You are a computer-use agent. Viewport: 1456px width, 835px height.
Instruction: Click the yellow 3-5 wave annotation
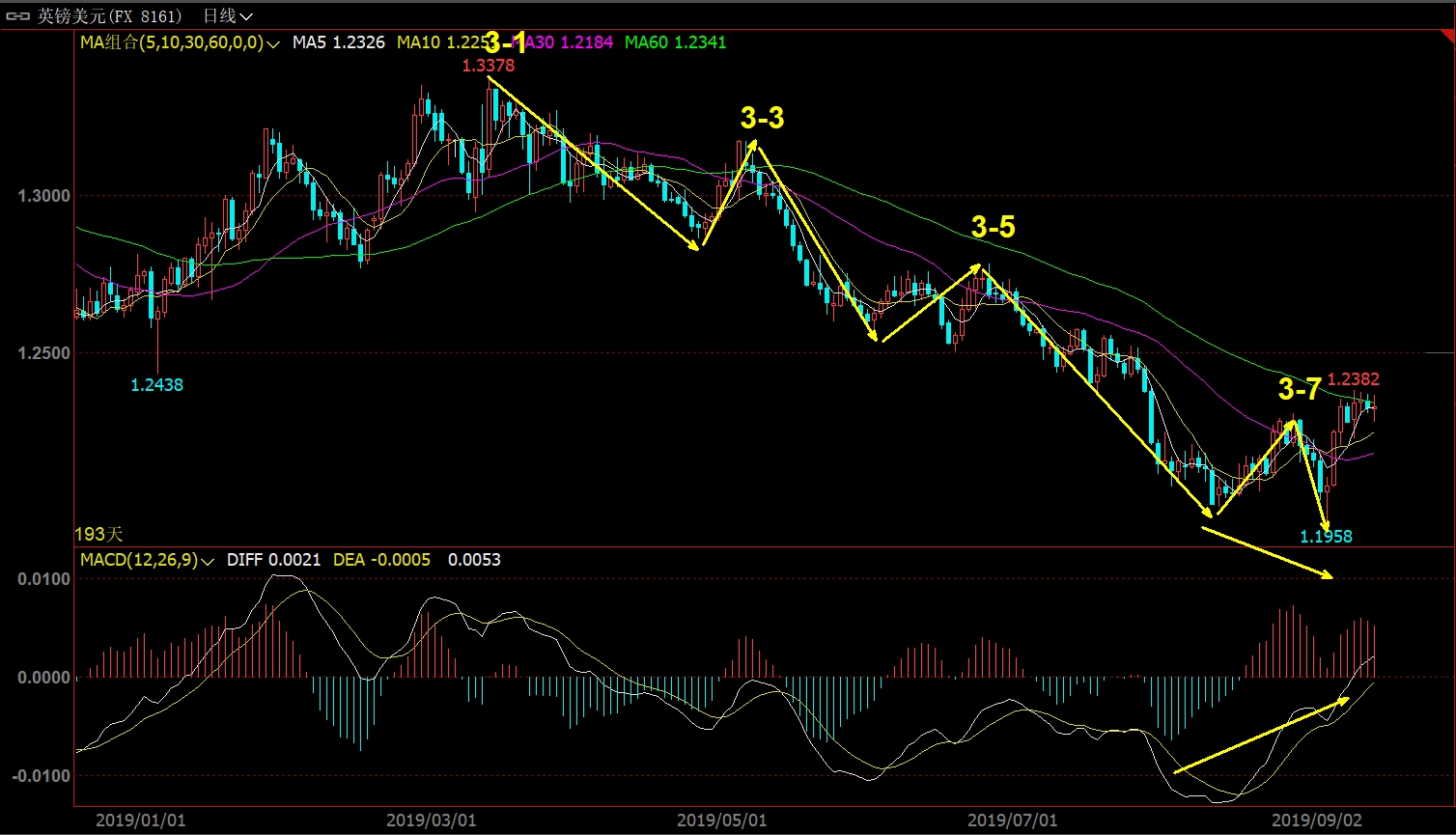(993, 227)
